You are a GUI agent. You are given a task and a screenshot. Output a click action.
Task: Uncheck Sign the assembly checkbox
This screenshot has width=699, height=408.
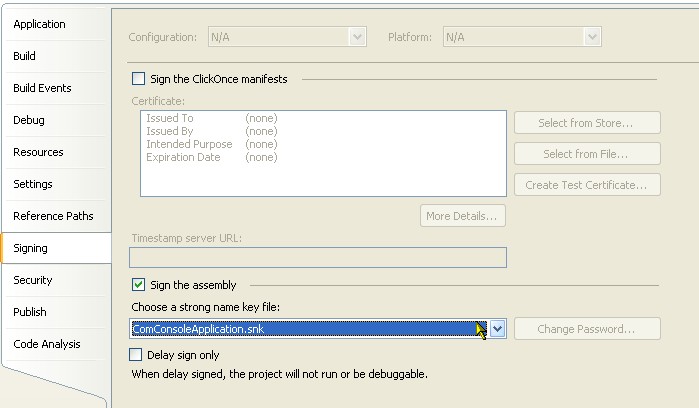138,284
